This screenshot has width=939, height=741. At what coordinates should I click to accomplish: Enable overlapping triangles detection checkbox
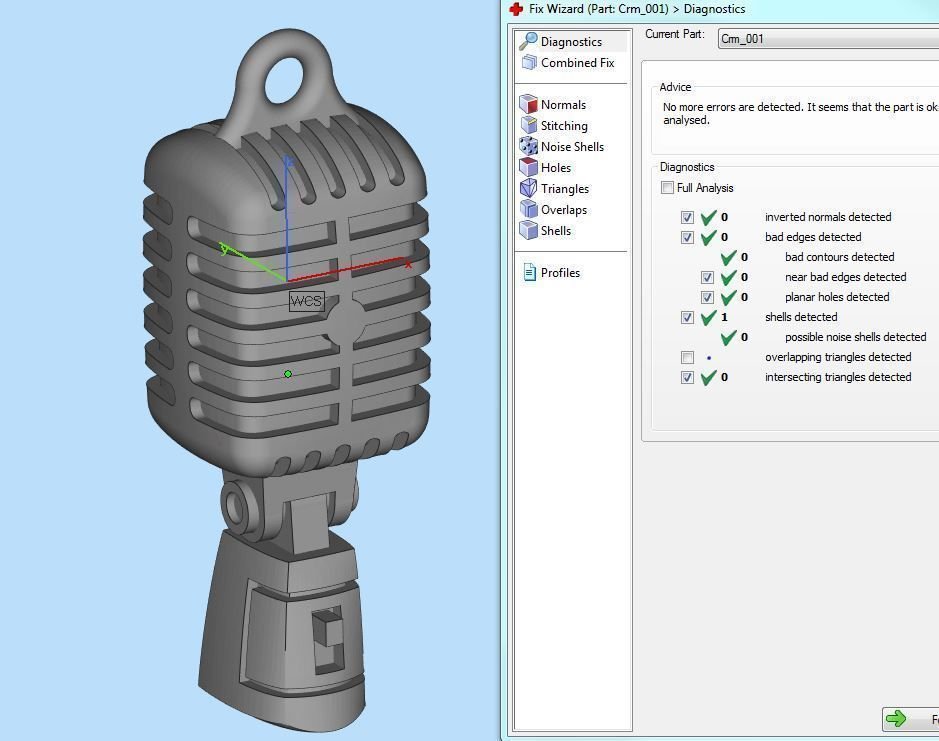click(687, 357)
